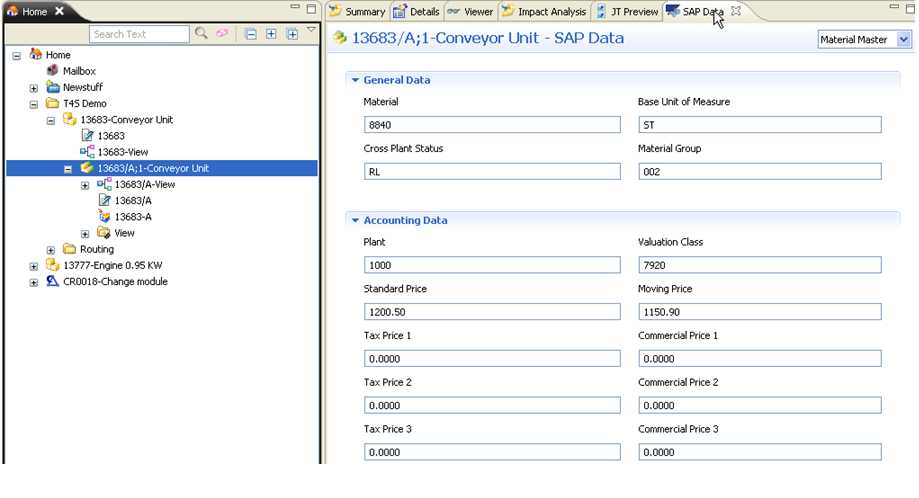The height and width of the screenshot is (498, 919).
Task: Collapse the Home root node
Action: coord(16,56)
